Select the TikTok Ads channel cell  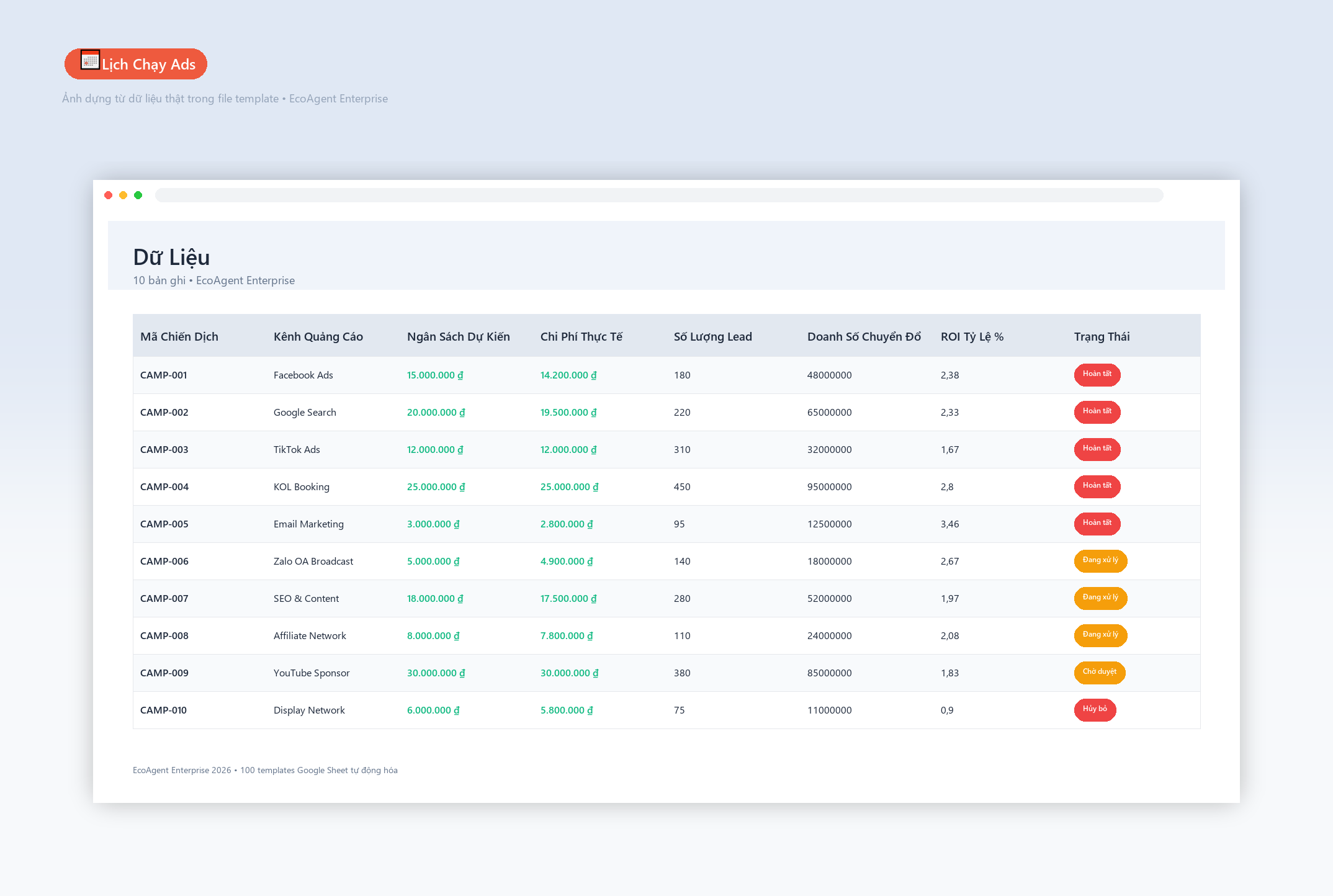coord(297,450)
